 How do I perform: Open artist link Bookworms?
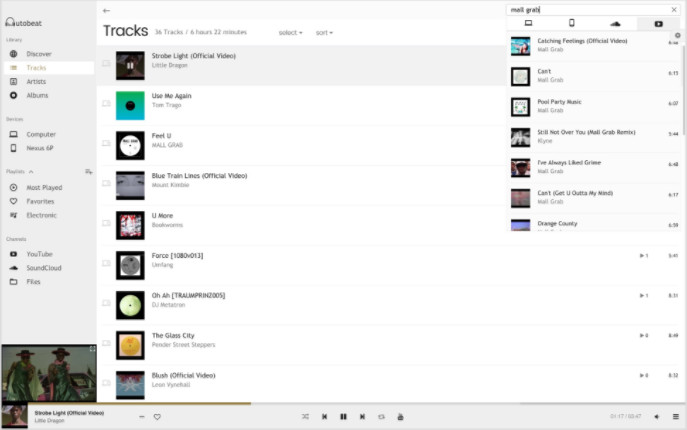click(x=167, y=225)
